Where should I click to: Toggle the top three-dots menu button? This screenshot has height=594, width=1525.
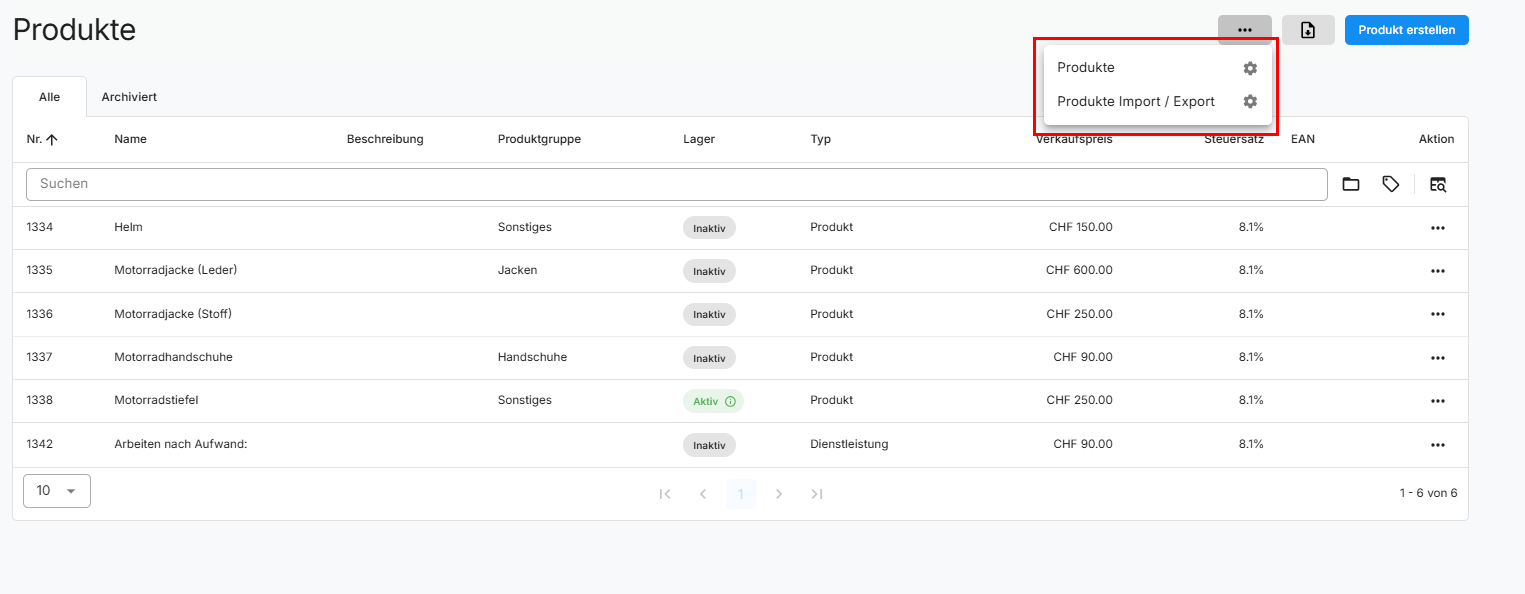tap(1244, 30)
